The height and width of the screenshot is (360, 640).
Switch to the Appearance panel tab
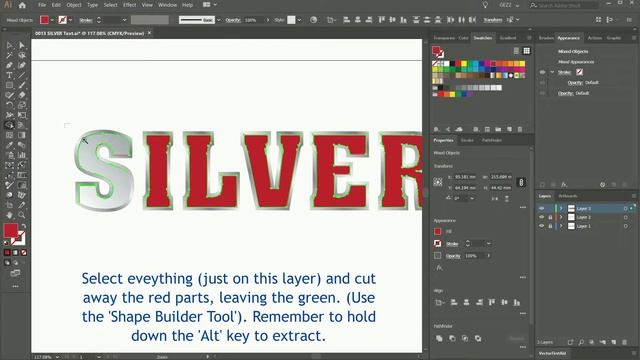(568, 38)
